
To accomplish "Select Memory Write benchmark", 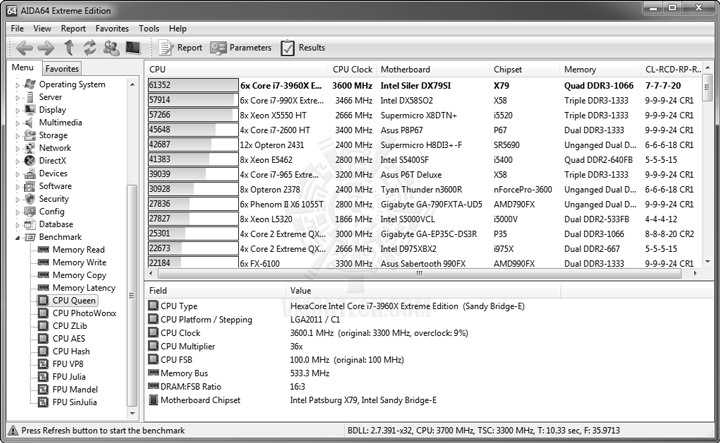I will pyautogui.click(x=79, y=263).
